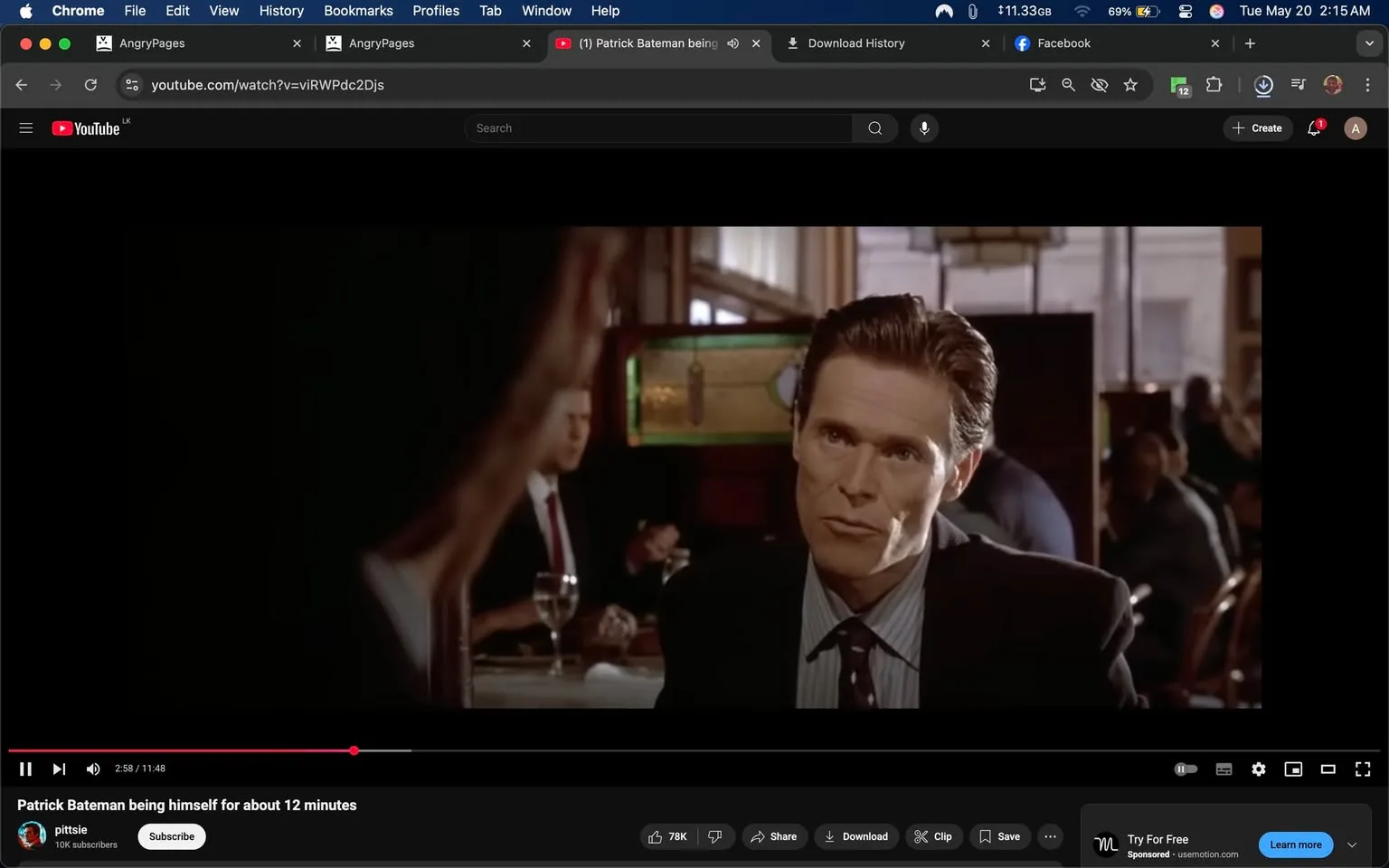Enter fullscreen mode
This screenshot has height=868, width=1389.
[x=1362, y=769]
